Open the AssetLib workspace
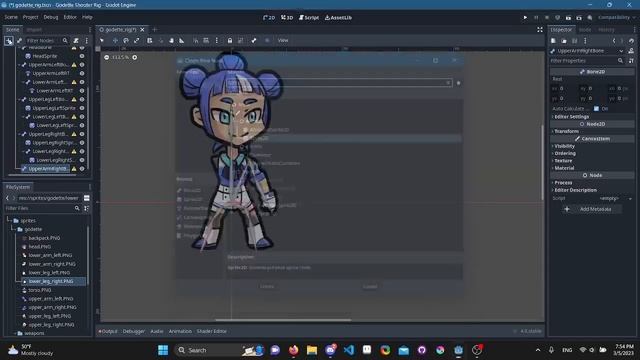Image resolution: width=640 pixels, height=360 pixels. click(x=338, y=18)
